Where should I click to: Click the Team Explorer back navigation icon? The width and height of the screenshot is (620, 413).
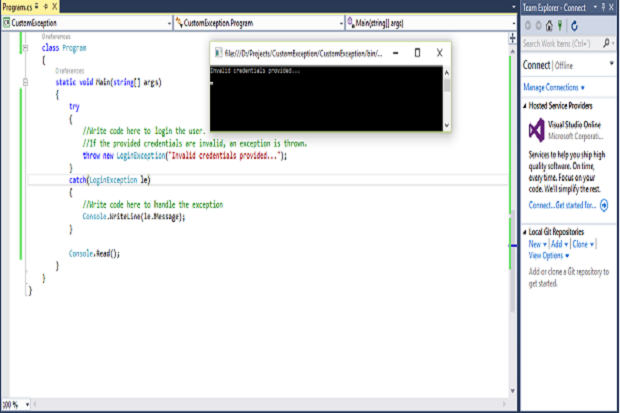[x=528, y=26]
